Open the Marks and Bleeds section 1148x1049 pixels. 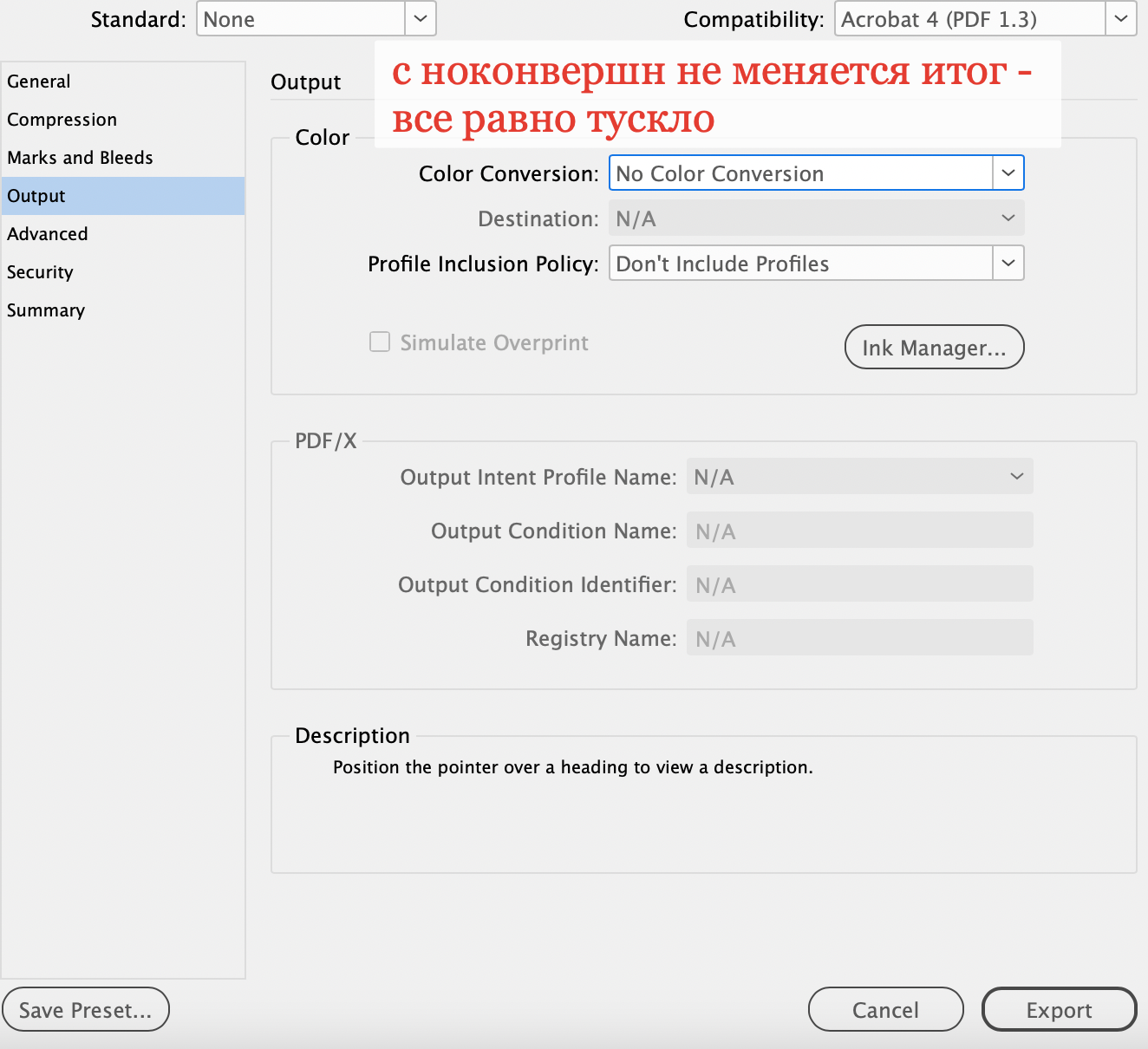[x=123, y=158]
